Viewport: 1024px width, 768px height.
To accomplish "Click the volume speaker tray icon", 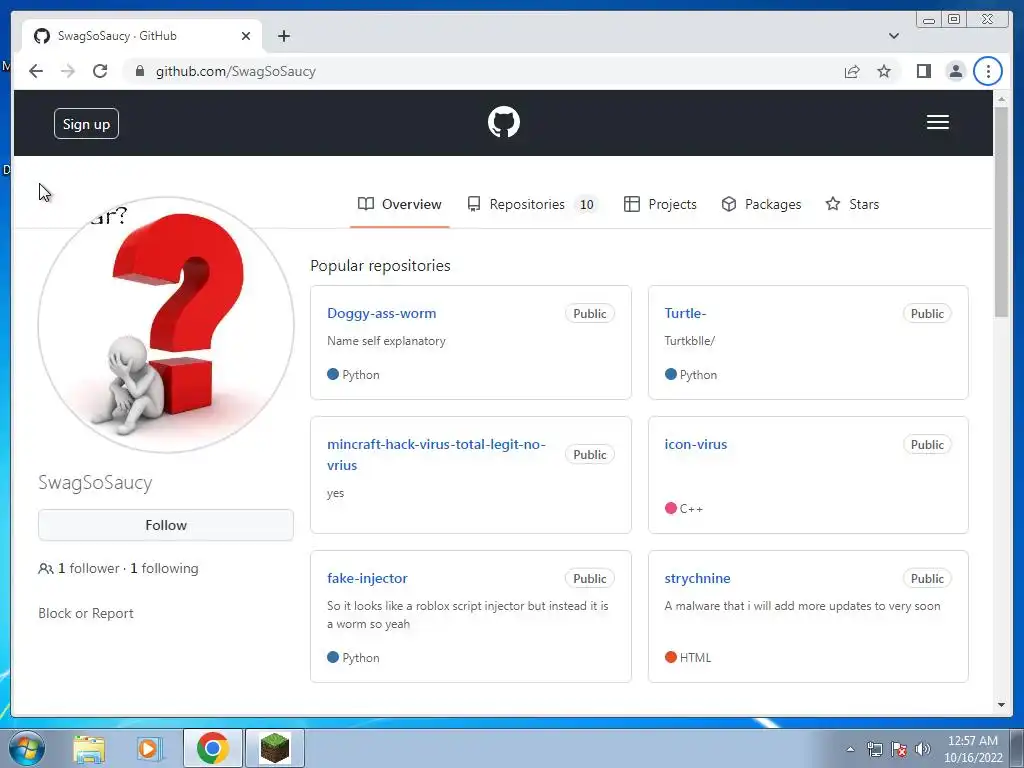I will pos(923,749).
